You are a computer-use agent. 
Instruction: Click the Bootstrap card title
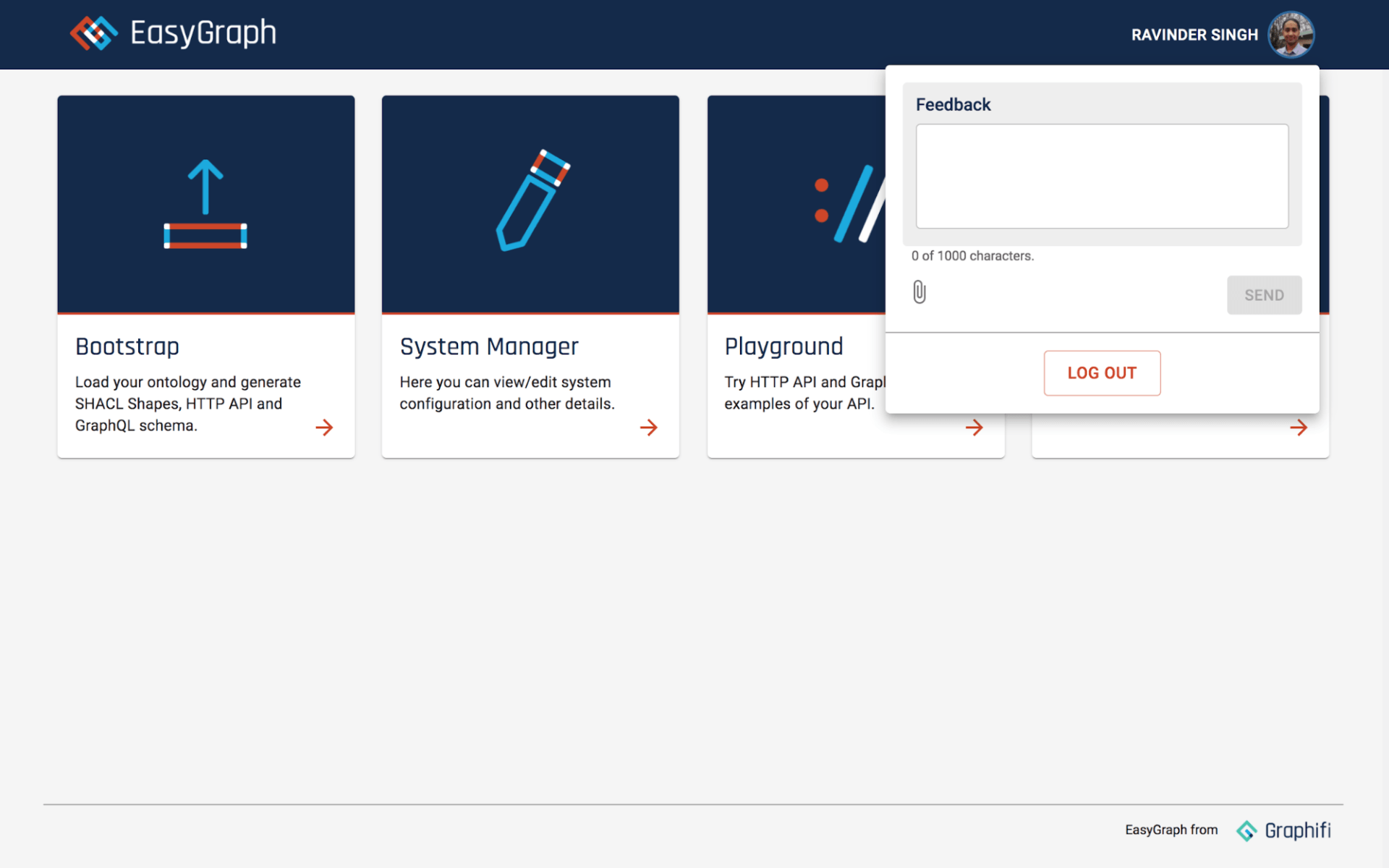pos(127,346)
